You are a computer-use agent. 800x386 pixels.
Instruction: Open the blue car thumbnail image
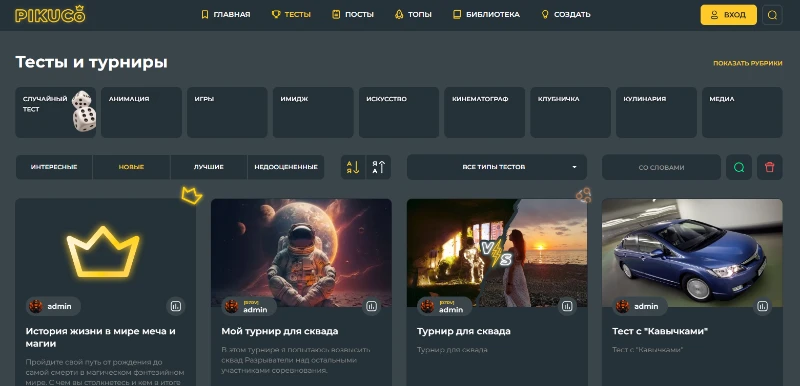(x=692, y=252)
